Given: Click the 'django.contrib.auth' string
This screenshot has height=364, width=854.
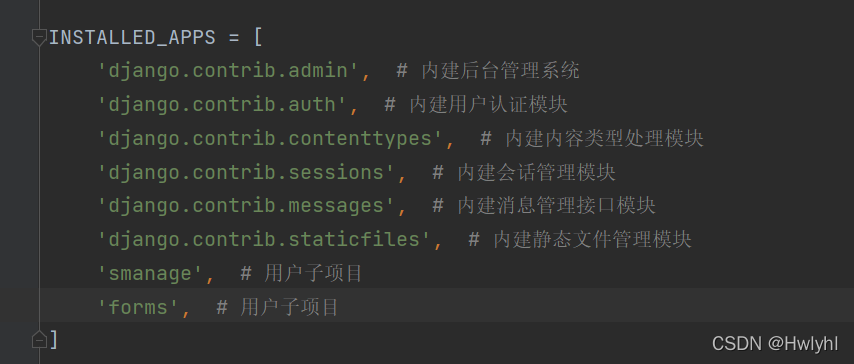Looking at the screenshot, I should pyautogui.click(x=223, y=105).
